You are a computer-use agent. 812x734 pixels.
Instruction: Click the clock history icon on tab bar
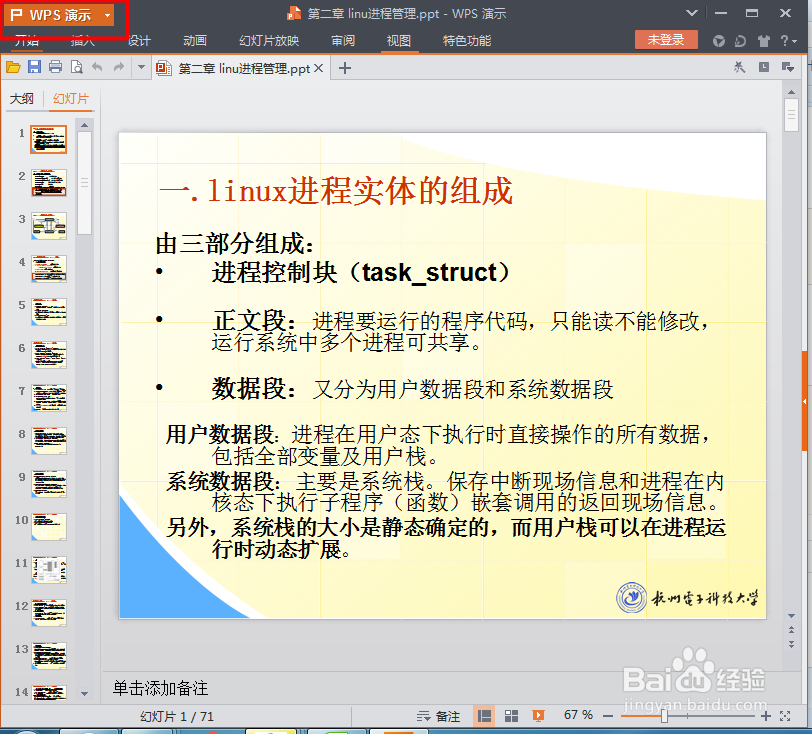(764, 67)
